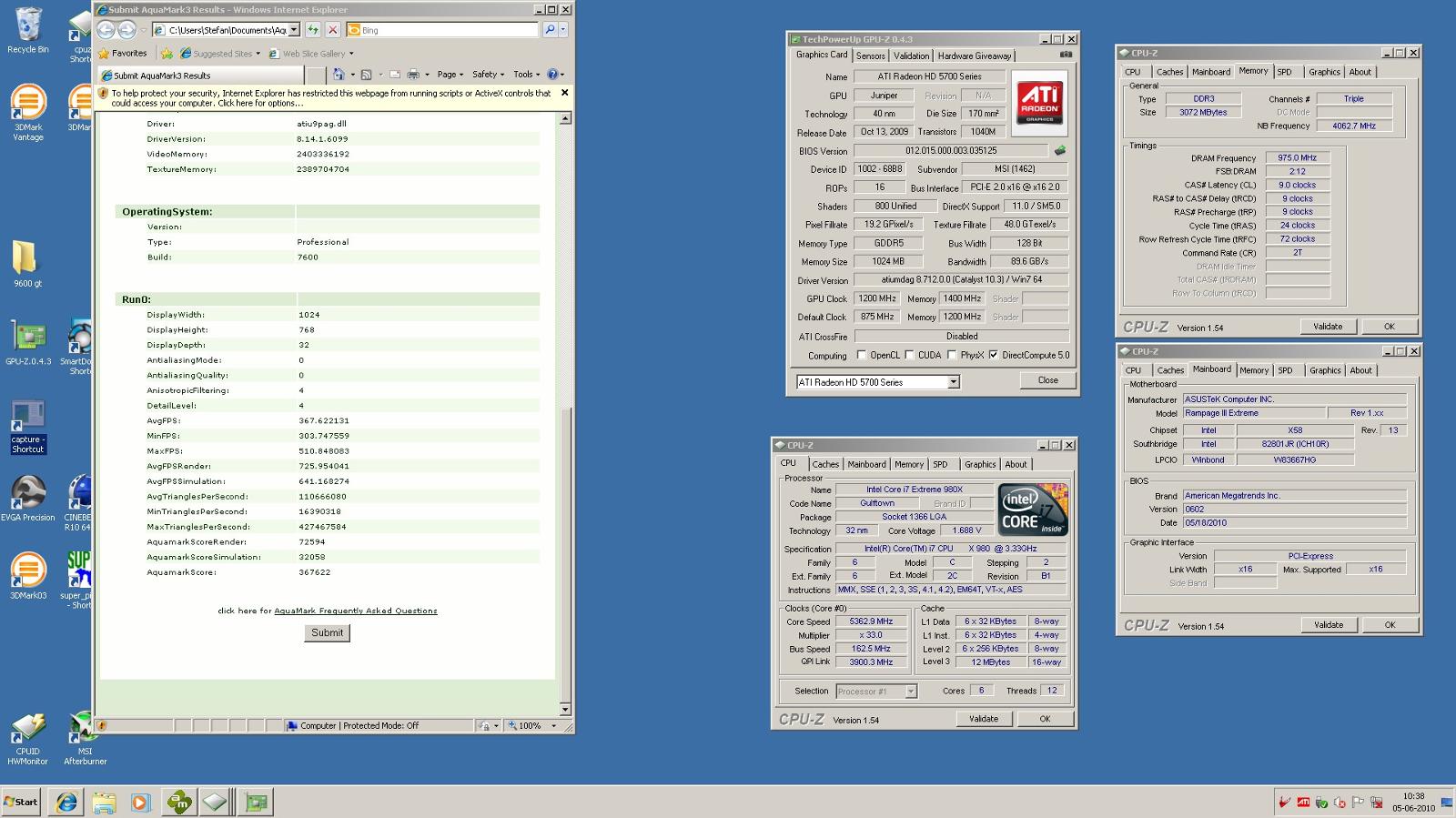
Task: Open the 3DMark Vantage desktop shortcut
Action: tap(28, 113)
